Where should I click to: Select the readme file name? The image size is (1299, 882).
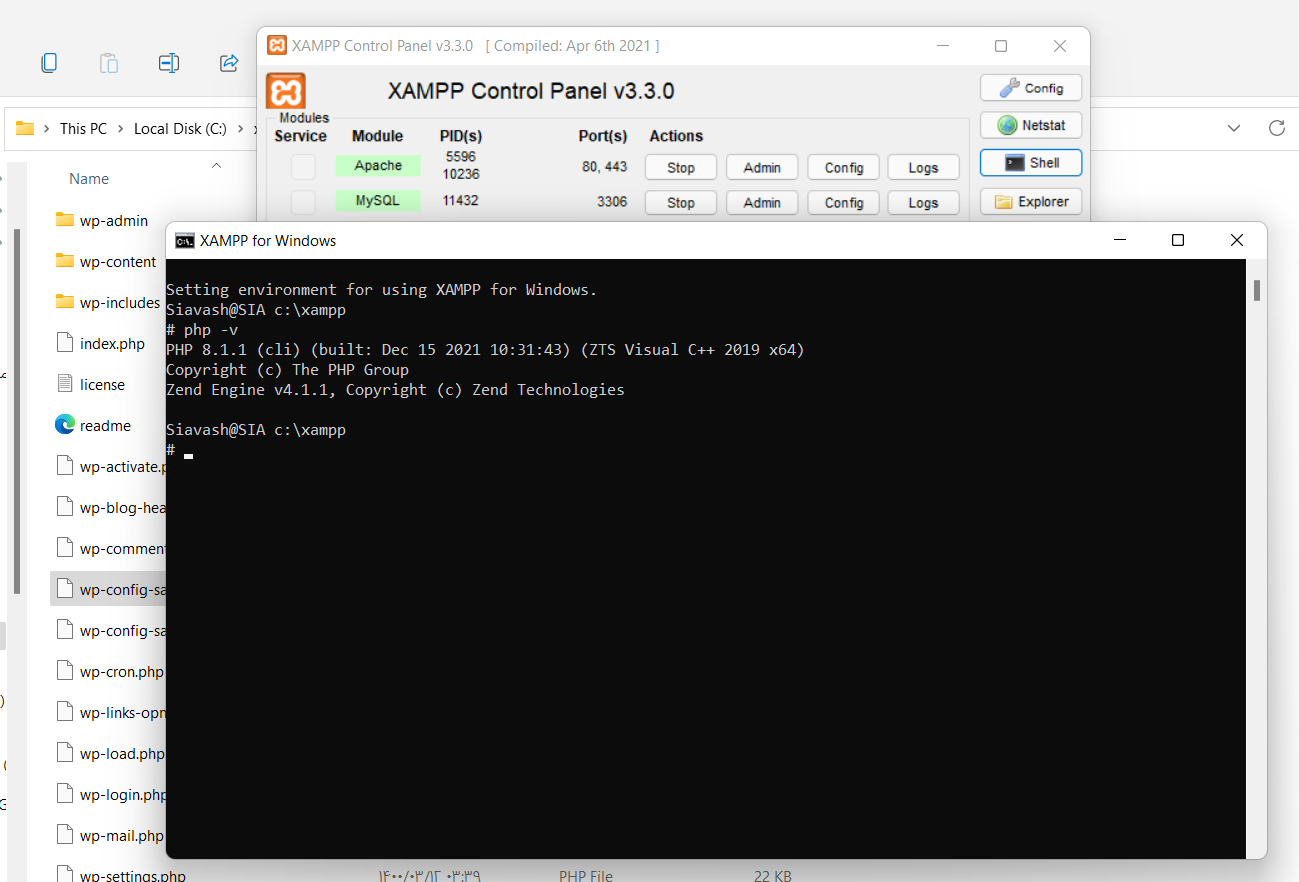105,425
